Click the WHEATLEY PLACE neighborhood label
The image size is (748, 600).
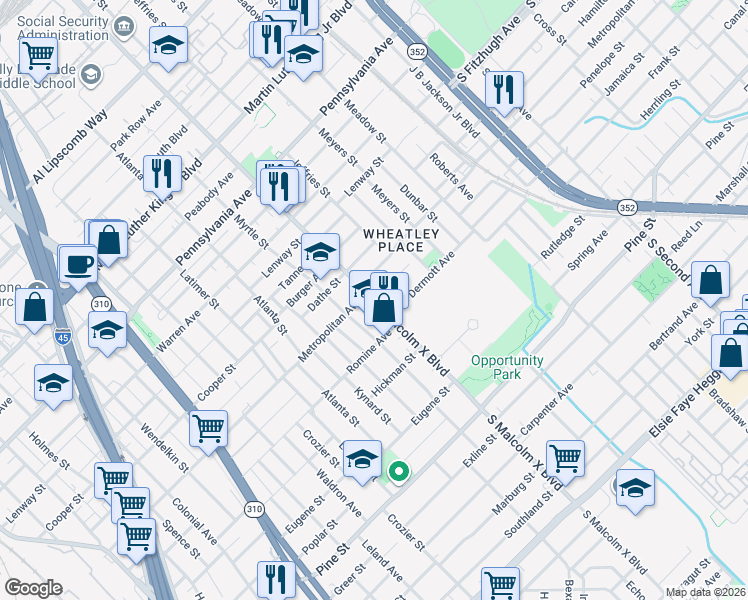(401, 240)
